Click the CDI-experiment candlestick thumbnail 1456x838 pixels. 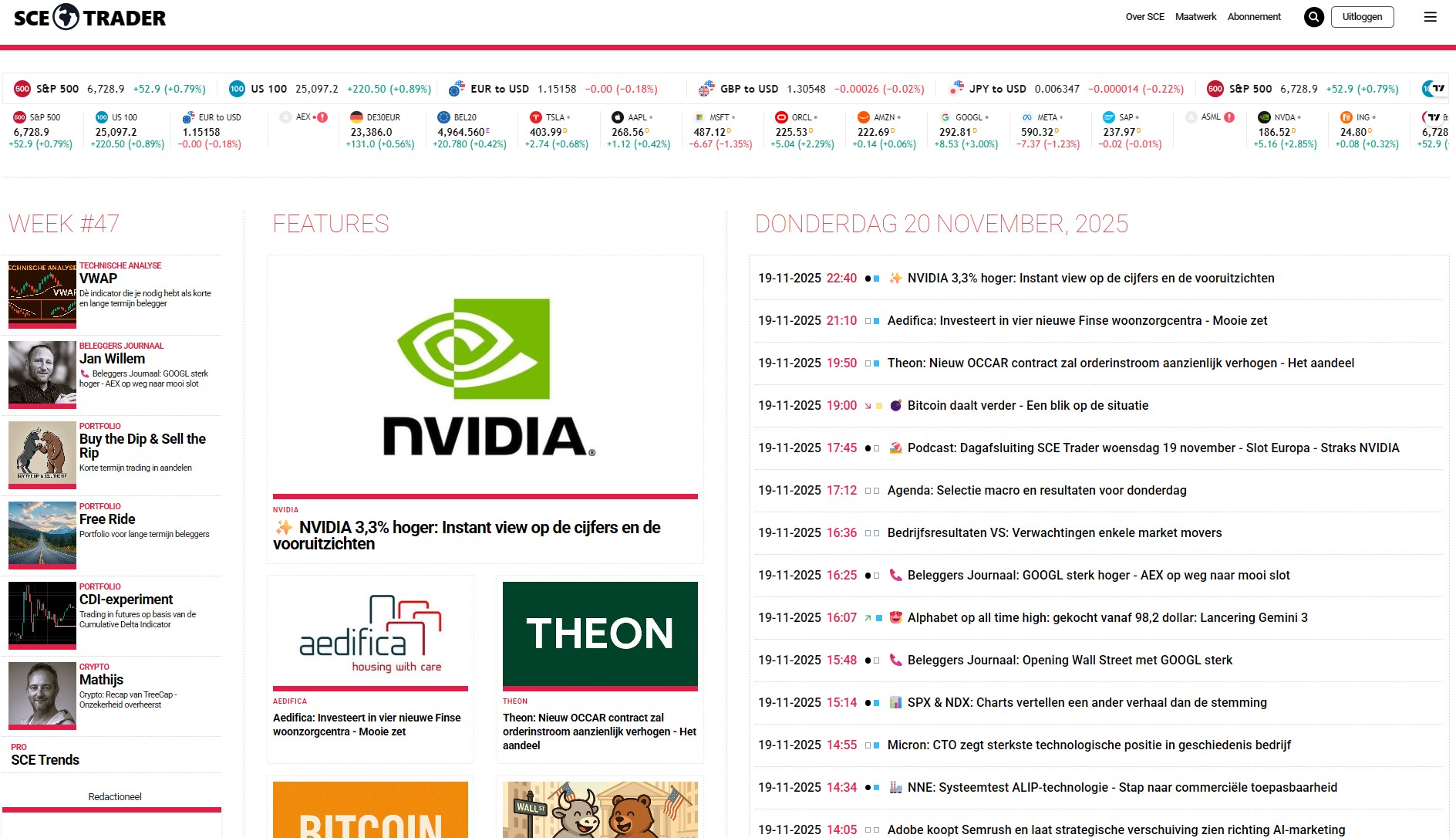(42, 615)
